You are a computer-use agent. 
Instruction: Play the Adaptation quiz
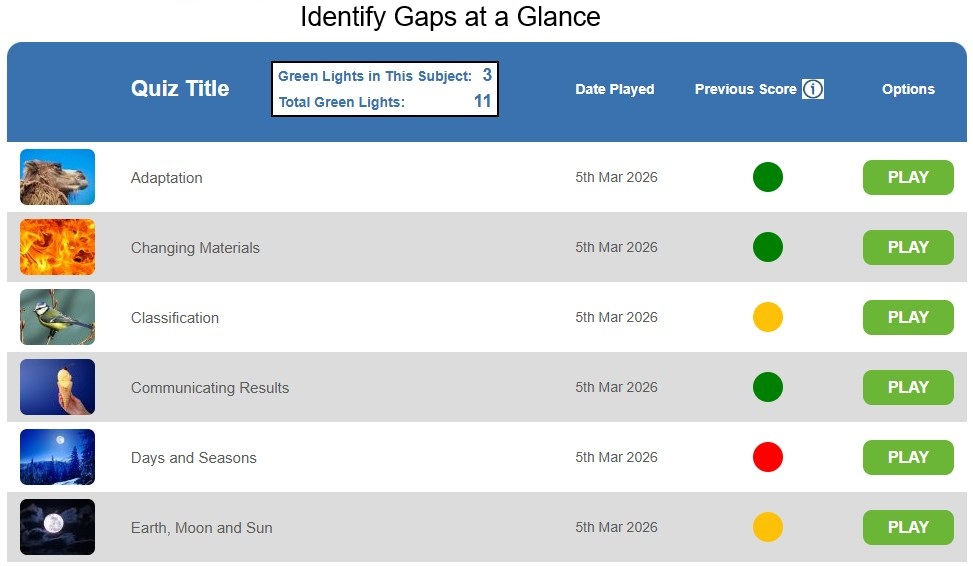tap(908, 177)
